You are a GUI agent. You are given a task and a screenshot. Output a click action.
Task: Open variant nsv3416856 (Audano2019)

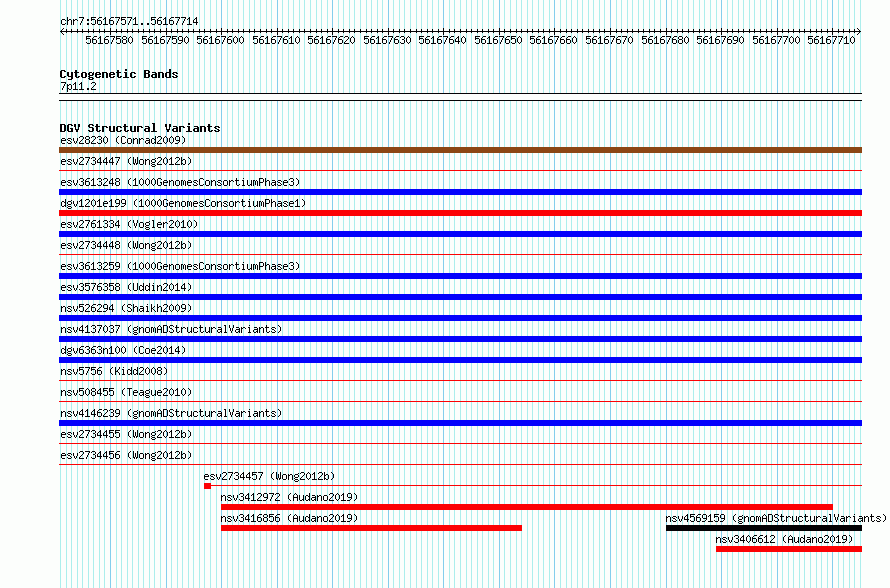289,518
